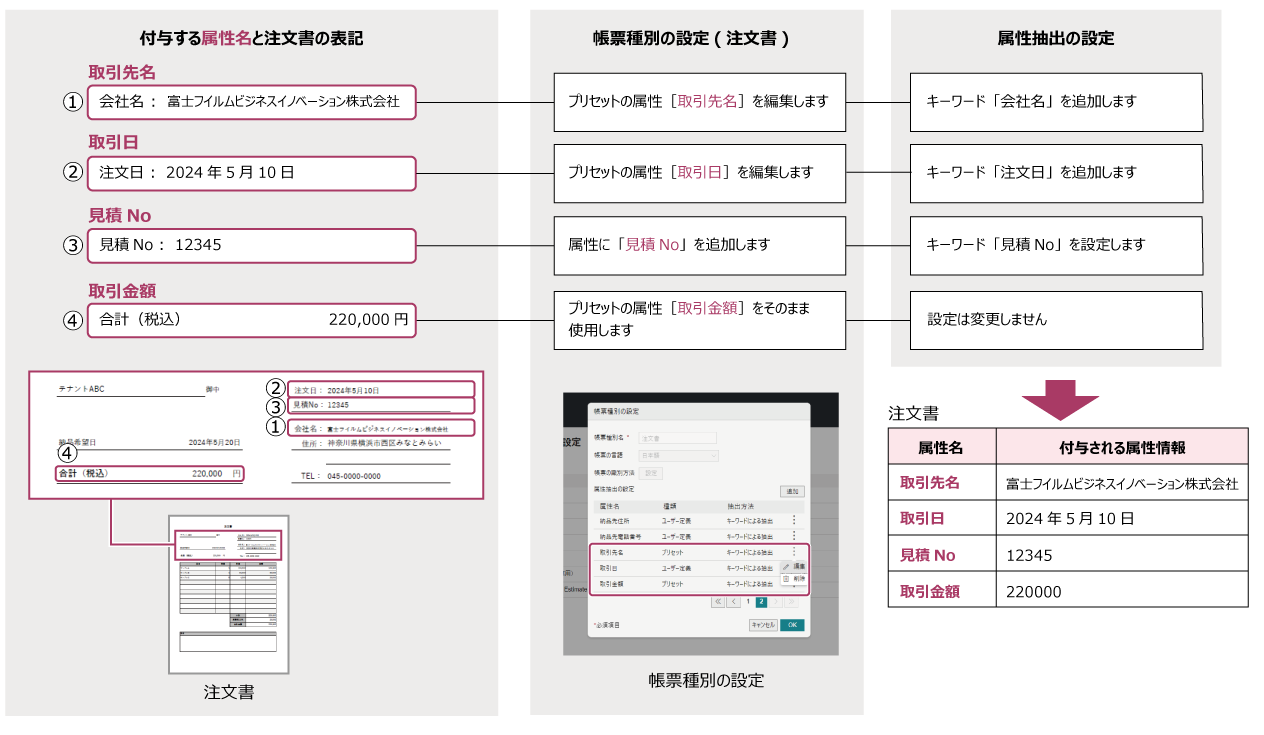Click box キーワード「注文日」を追加します

1056,172
